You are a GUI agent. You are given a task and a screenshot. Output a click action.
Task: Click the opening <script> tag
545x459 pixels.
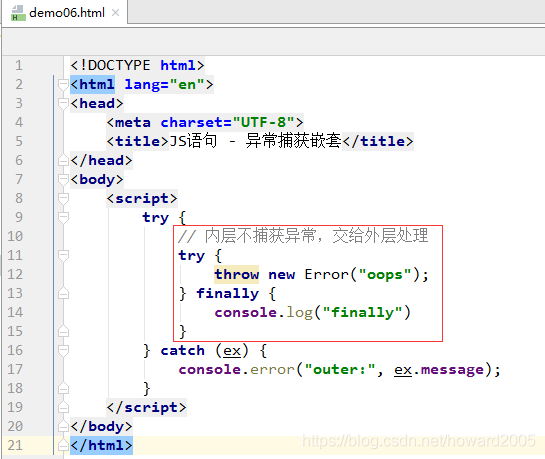[142, 198]
